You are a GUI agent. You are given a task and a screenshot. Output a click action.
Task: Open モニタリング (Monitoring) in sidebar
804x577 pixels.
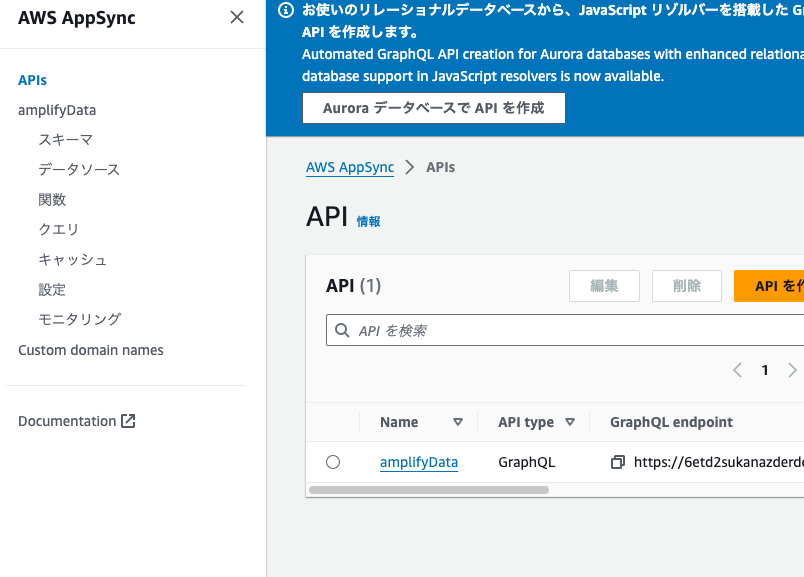pyautogui.click(x=79, y=319)
